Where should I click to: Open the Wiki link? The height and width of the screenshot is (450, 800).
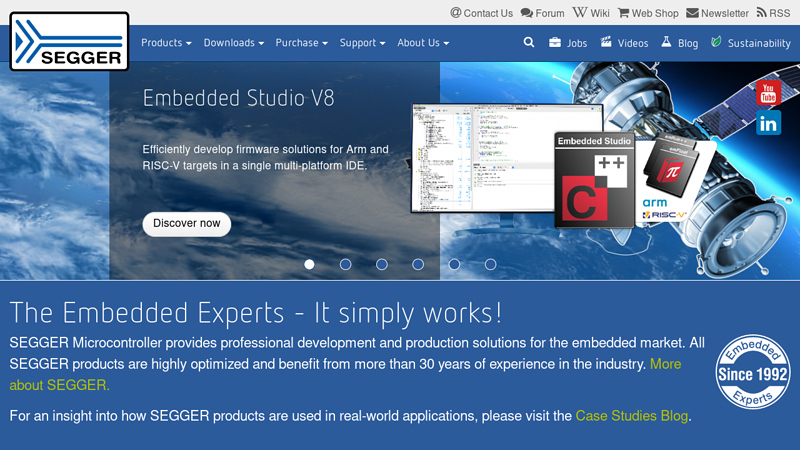pos(591,13)
